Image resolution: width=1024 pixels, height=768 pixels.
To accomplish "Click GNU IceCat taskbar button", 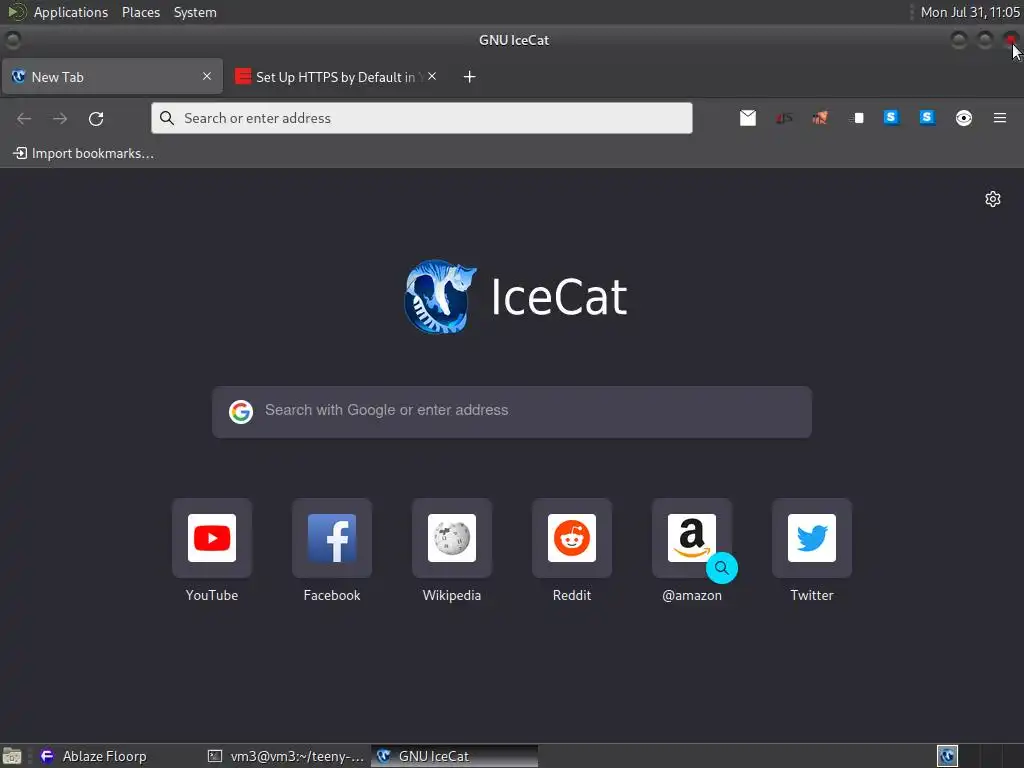I will [x=455, y=756].
